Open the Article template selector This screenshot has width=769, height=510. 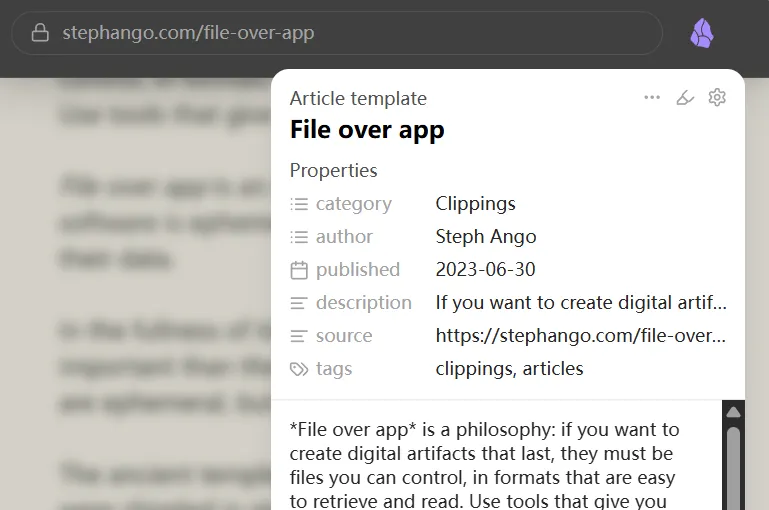(x=358, y=98)
